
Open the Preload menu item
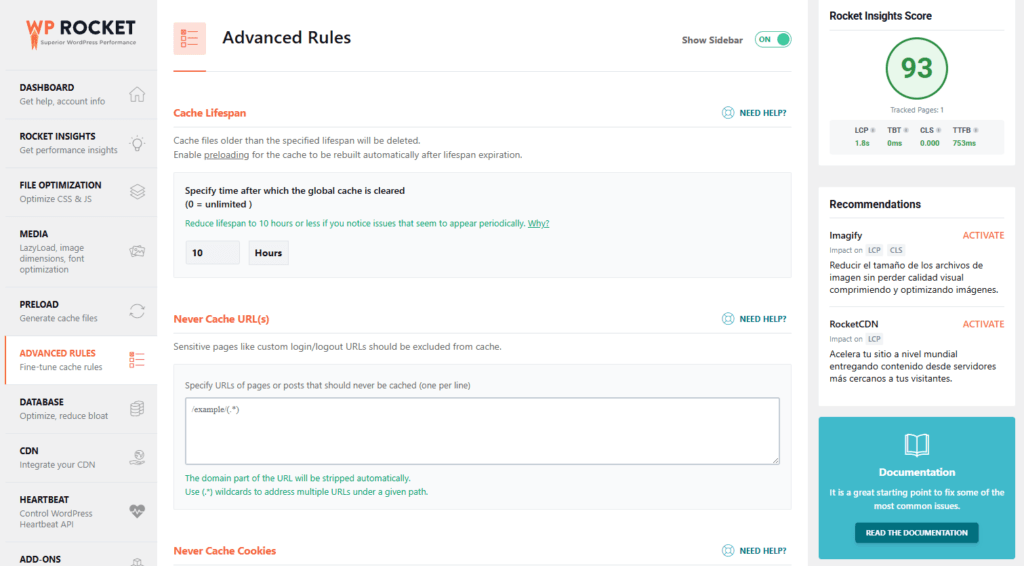[x=81, y=311]
